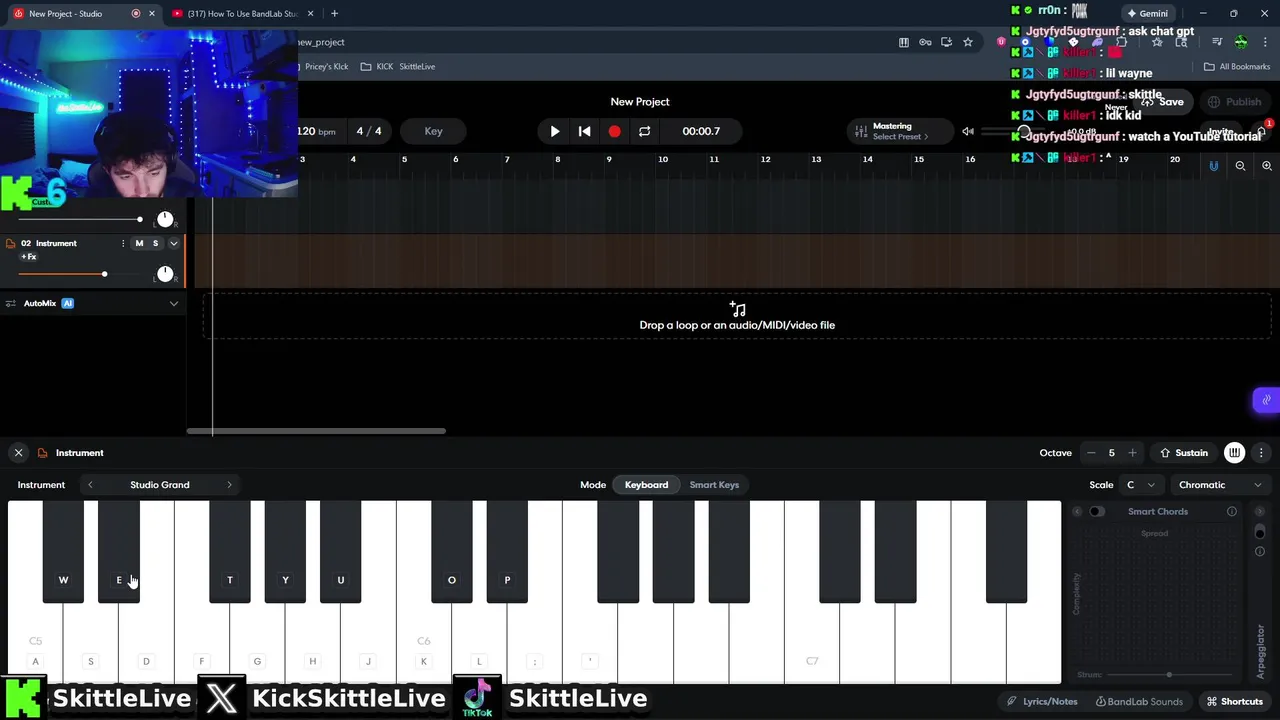
Task: Open the Smart Chords info icon
Action: click(x=1232, y=512)
